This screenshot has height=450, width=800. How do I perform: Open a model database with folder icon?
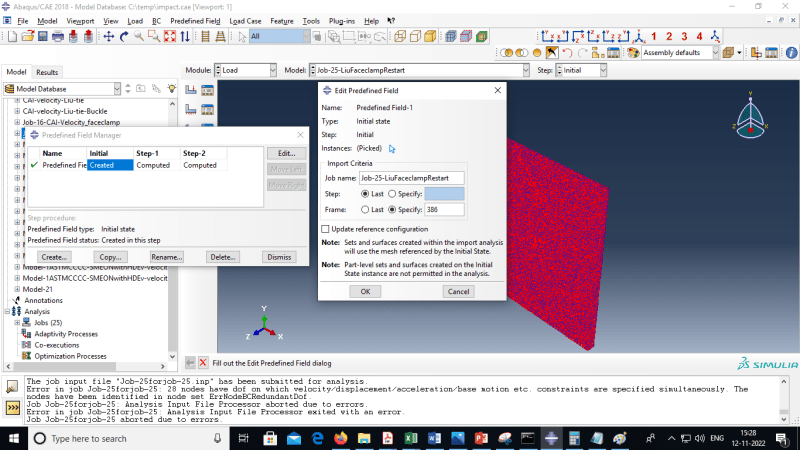[28, 36]
